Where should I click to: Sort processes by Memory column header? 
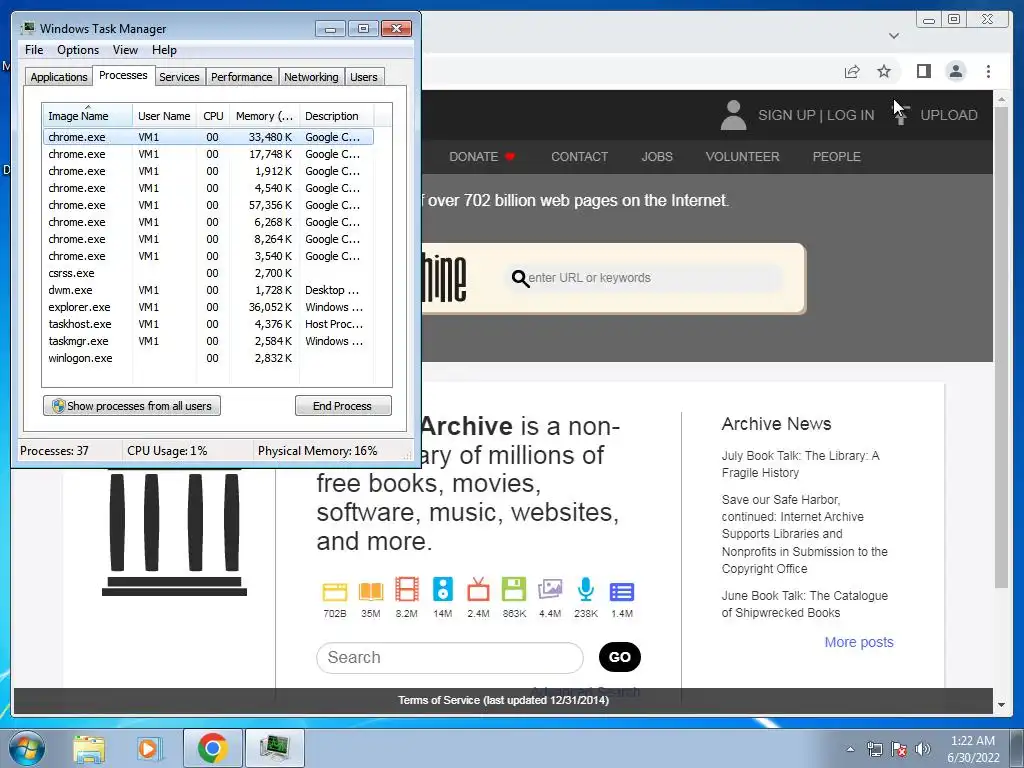(x=264, y=116)
